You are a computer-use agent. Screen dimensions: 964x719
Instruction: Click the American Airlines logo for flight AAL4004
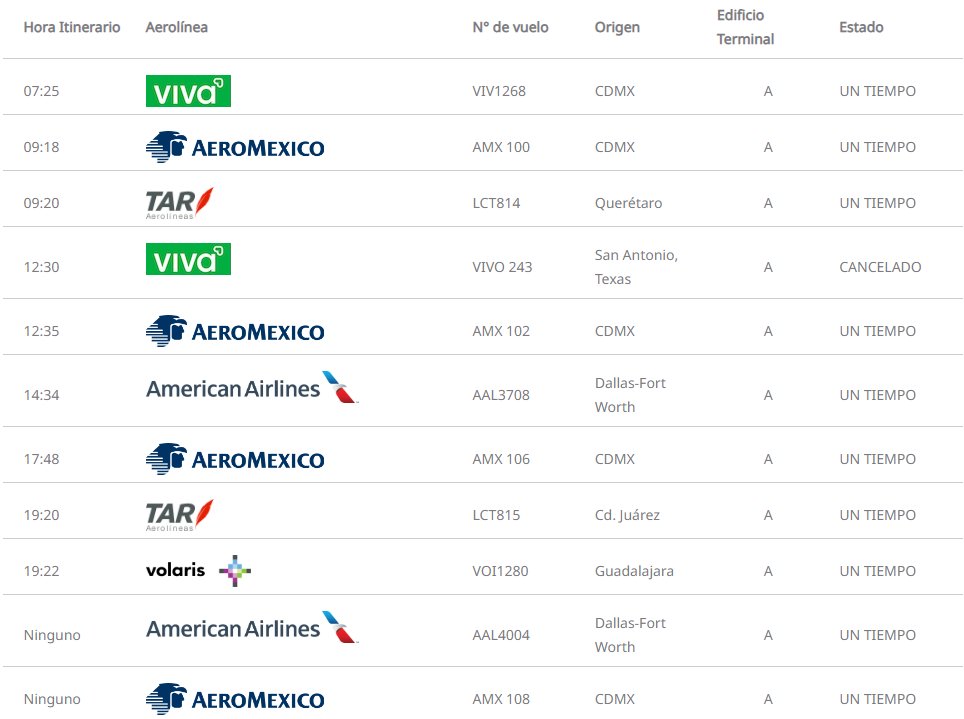click(x=251, y=627)
